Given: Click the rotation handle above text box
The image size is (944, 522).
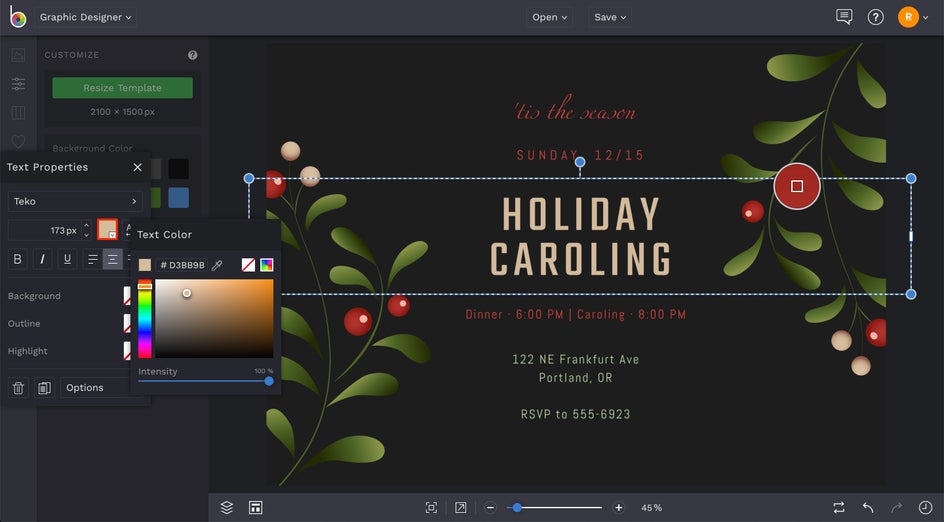Looking at the screenshot, I should coord(580,162).
